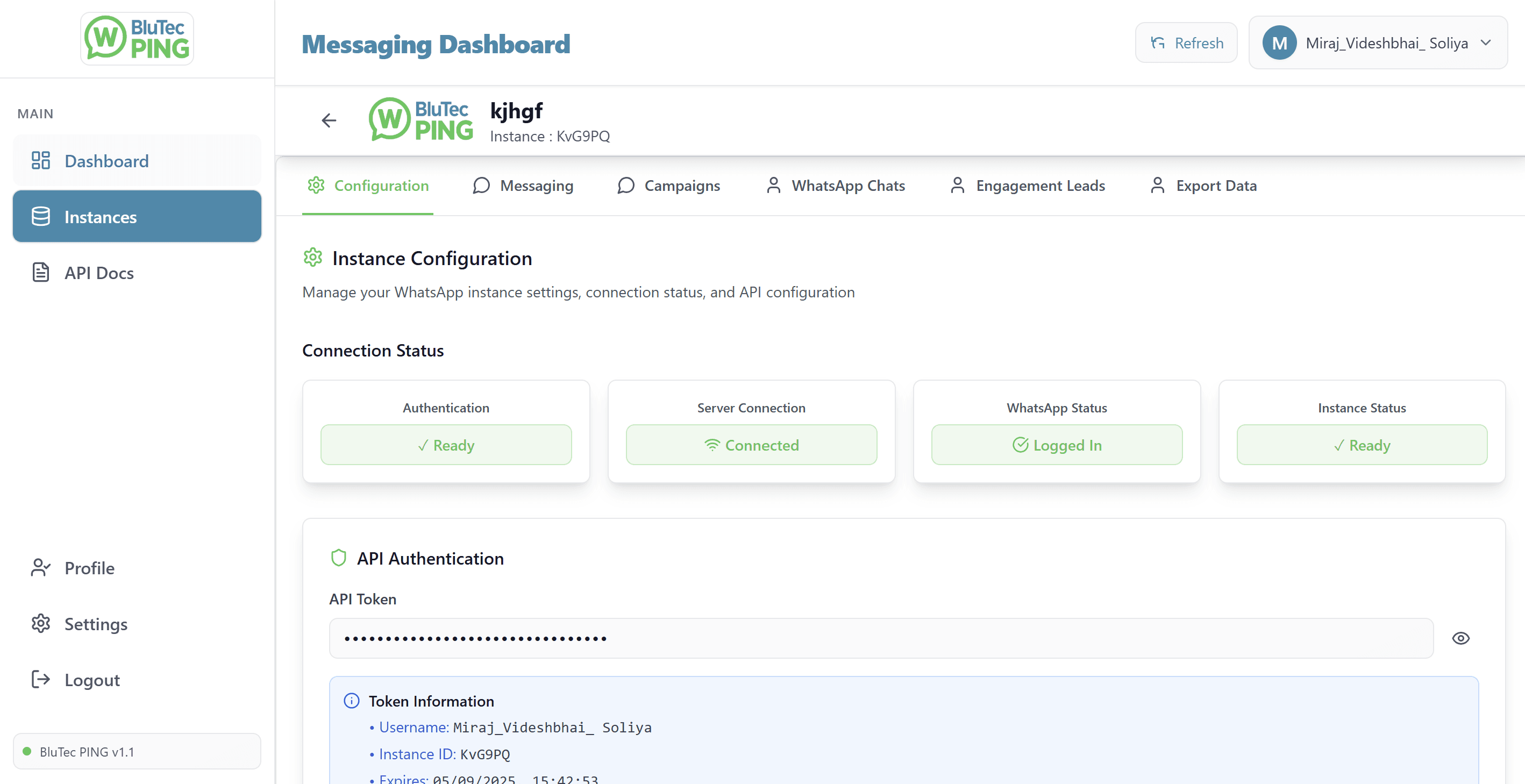Click the Instances database icon

[x=40, y=217]
